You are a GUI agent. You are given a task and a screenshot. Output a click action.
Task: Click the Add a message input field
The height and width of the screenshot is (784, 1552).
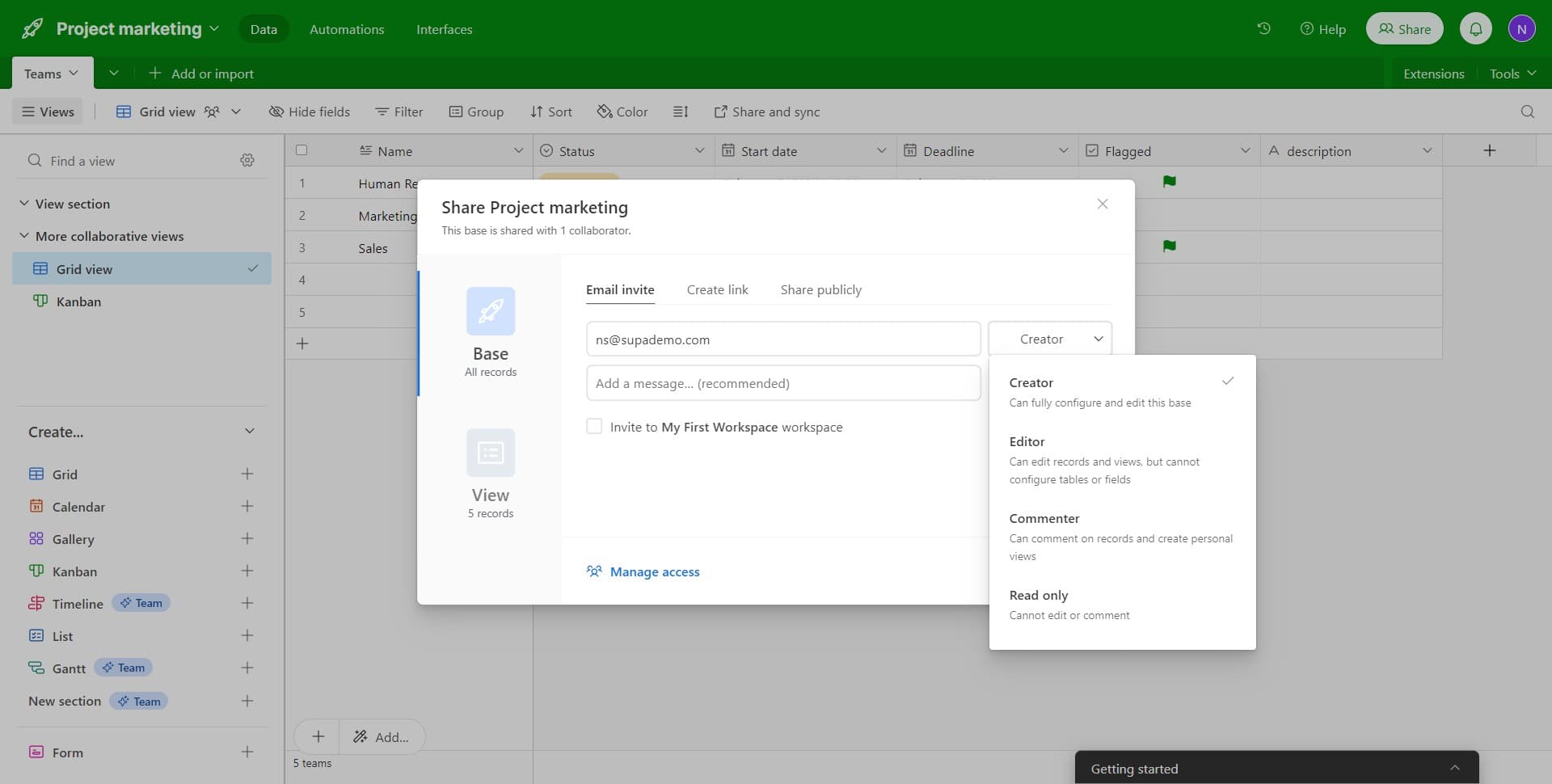782,384
